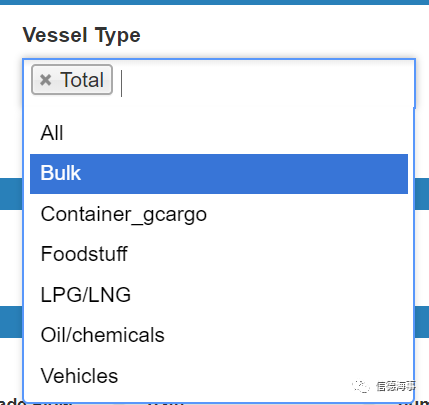Remove the Total tag with its x icon
Image resolution: width=429 pixels, height=405 pixels.
coord(45,80)
